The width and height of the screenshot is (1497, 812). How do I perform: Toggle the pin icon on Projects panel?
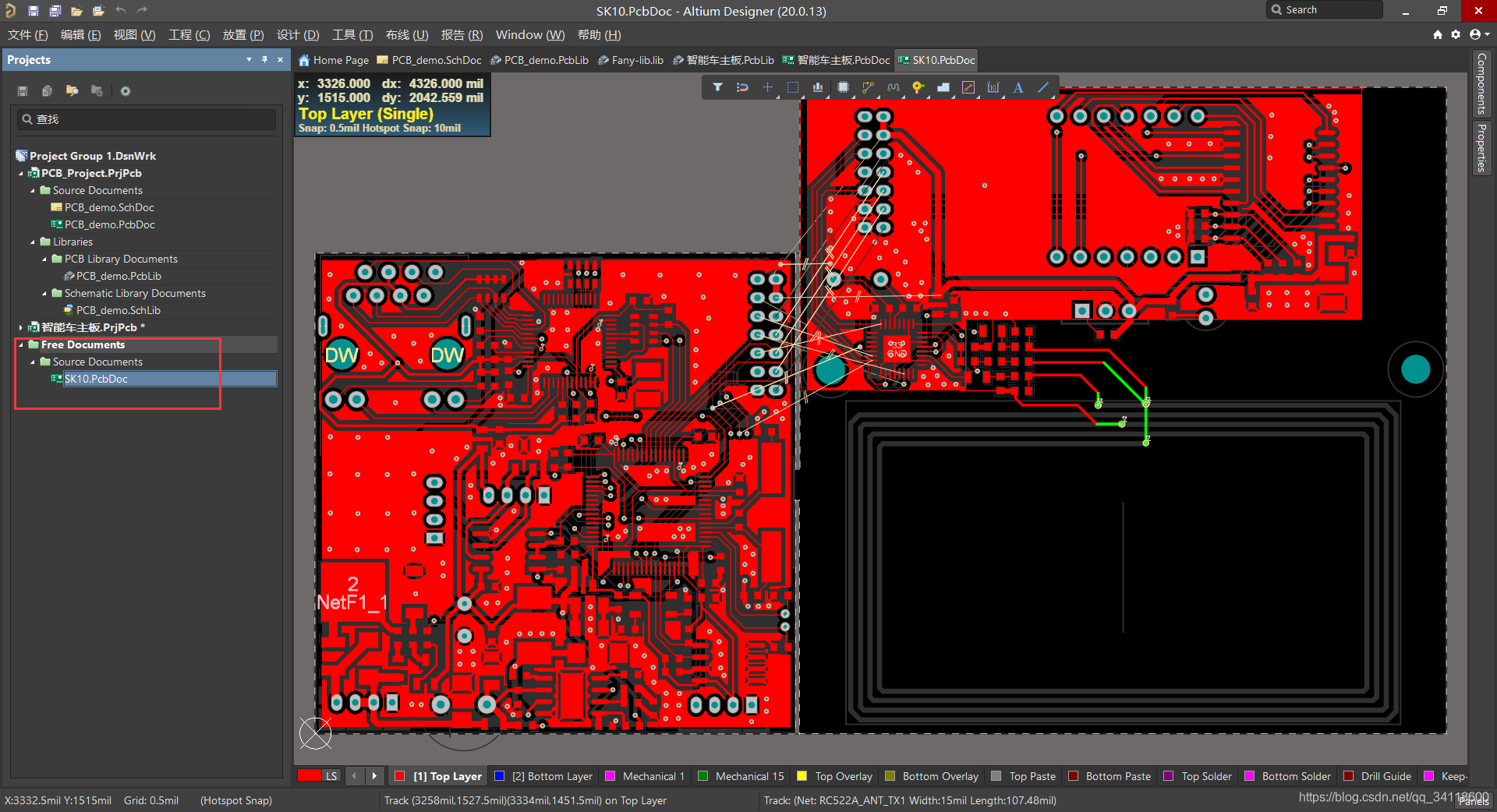pos(264,59)
